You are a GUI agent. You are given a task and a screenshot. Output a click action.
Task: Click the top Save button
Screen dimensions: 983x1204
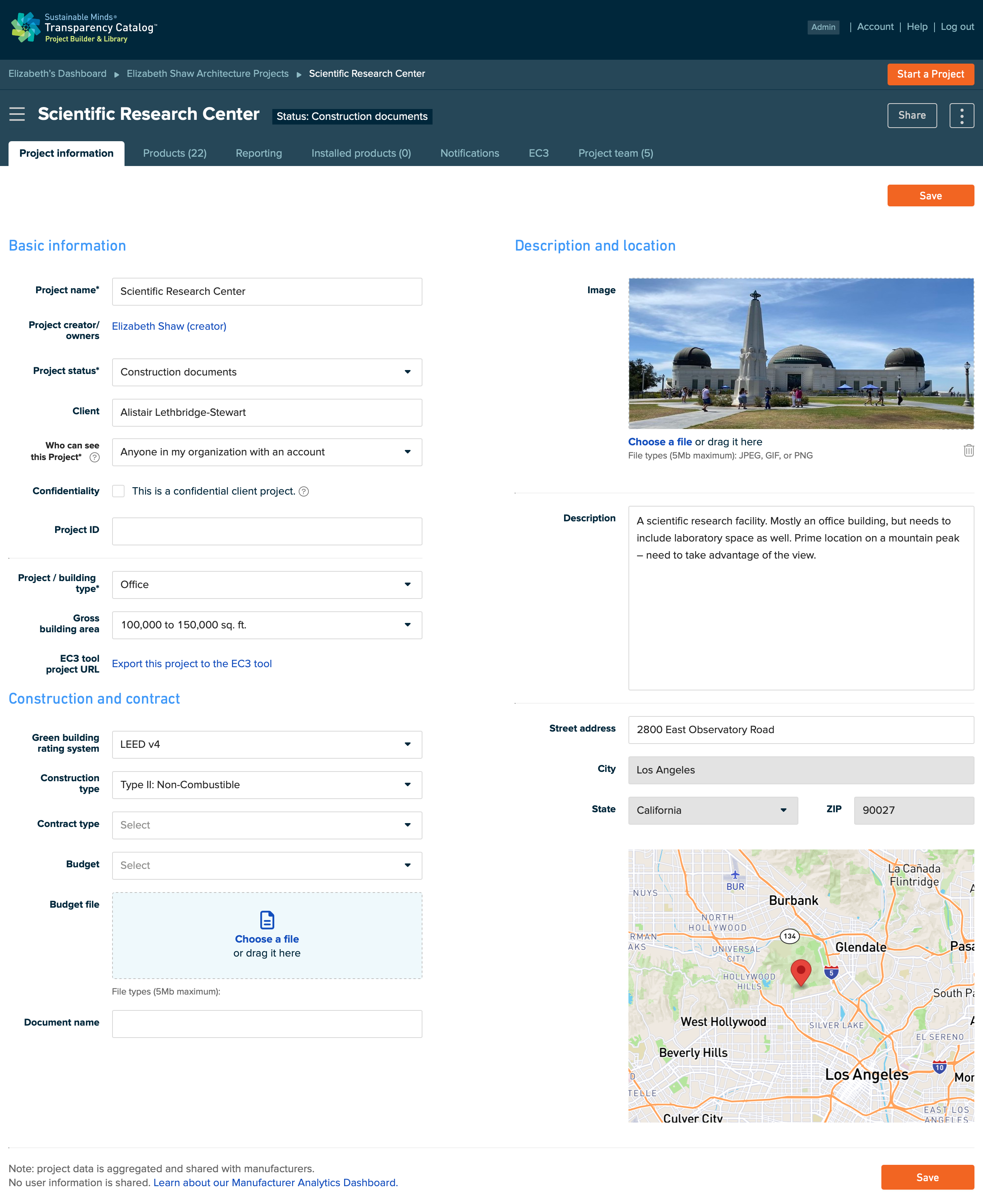930,195
